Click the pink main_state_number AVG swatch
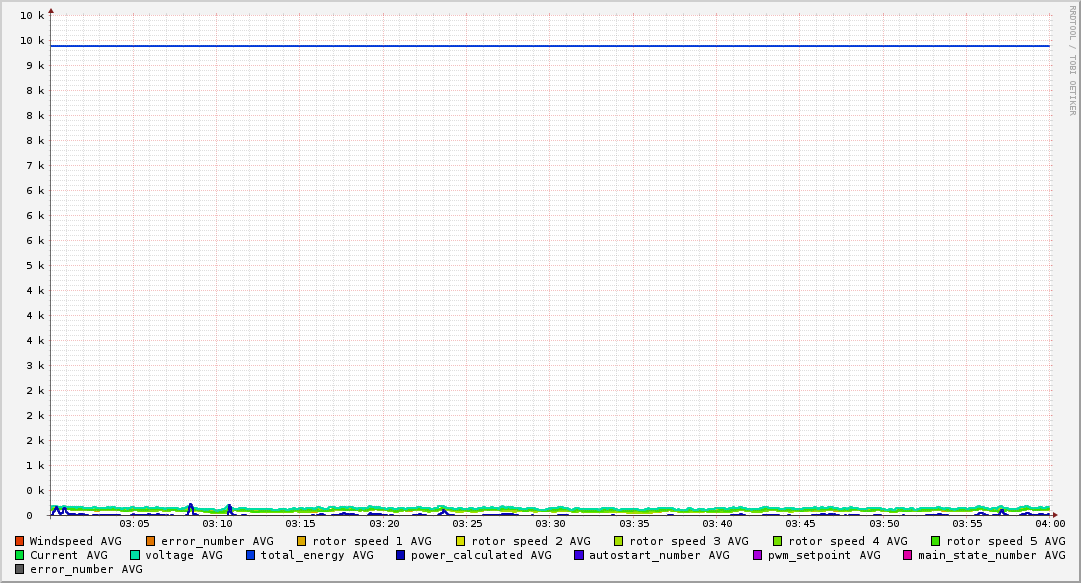This screenshot has height=583, width=1081. click(x=908, y=555)
